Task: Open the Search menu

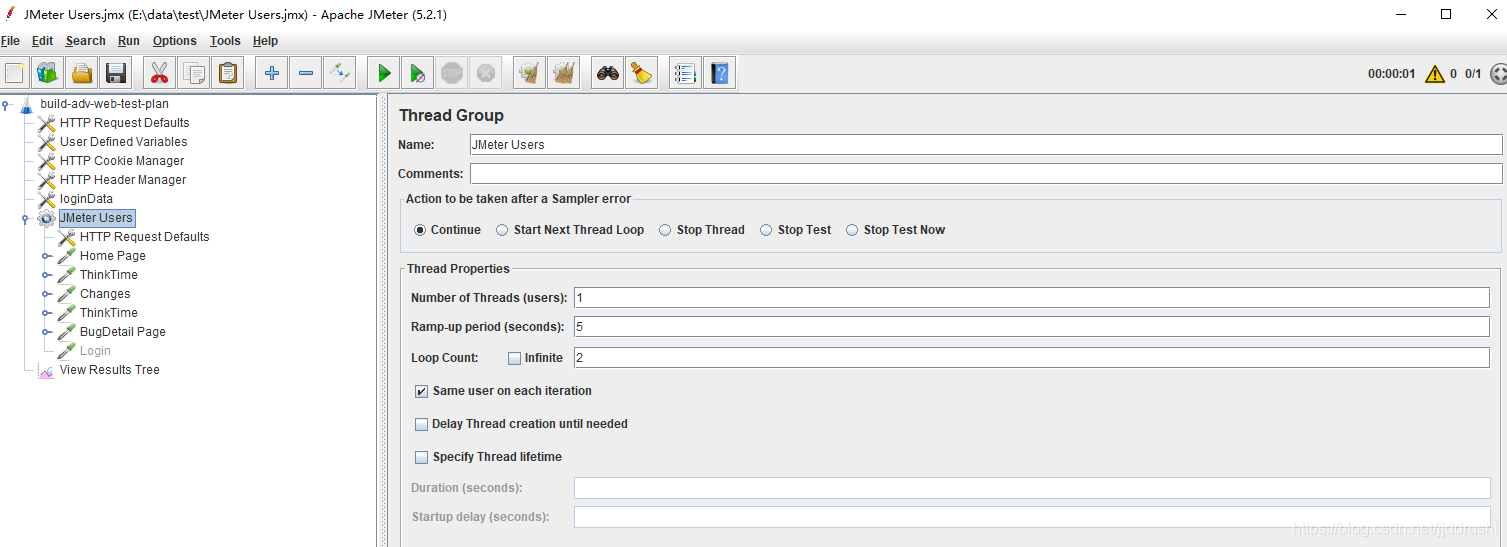Action: pyautogui.click(x=85, y=41)
